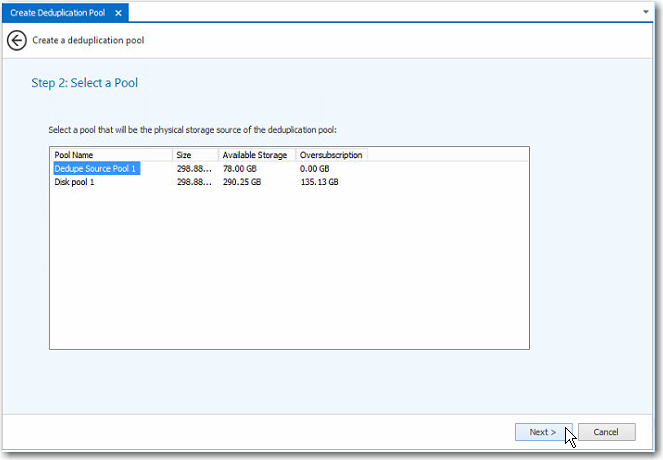663x460 pixels.
Task: Select Dedupe Source Pool 1 row
Action: click(289, 169)
